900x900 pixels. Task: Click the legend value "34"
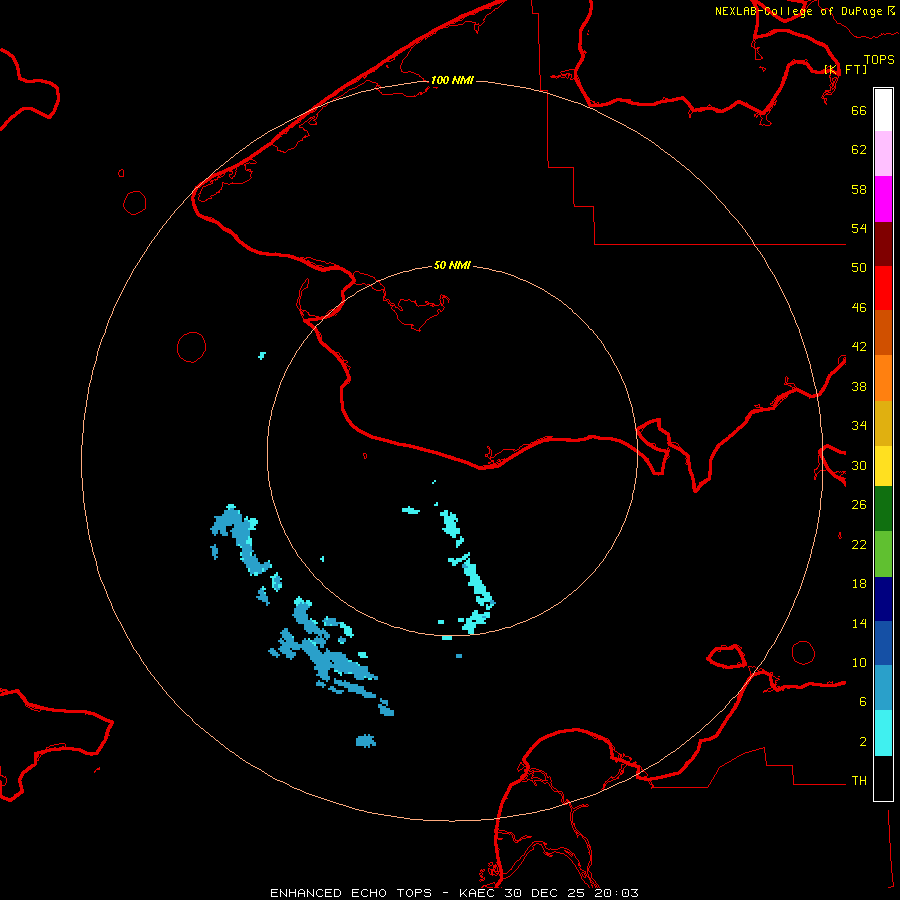[x=859, y=426]
